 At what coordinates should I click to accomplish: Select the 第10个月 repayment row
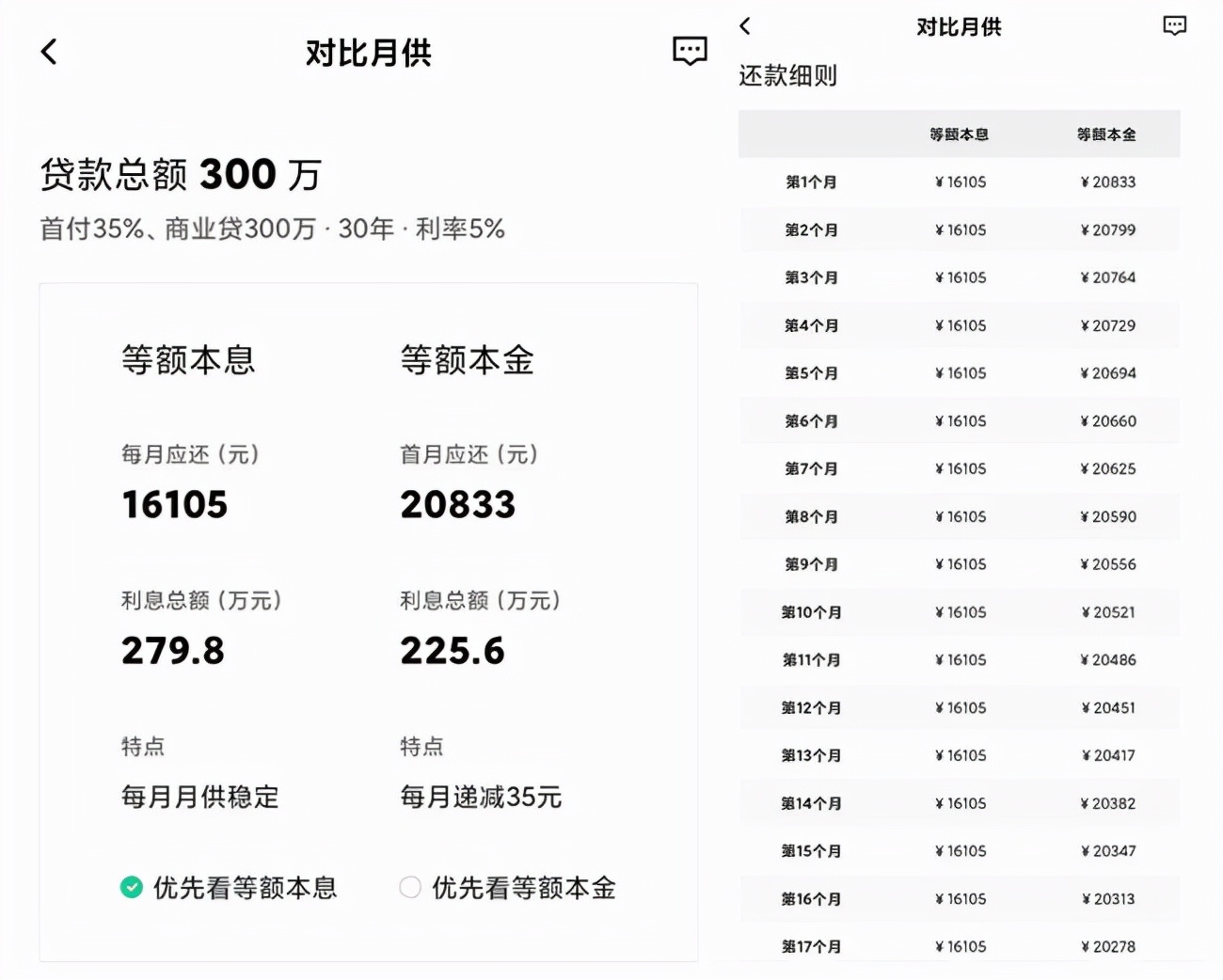tap(960, 611)
